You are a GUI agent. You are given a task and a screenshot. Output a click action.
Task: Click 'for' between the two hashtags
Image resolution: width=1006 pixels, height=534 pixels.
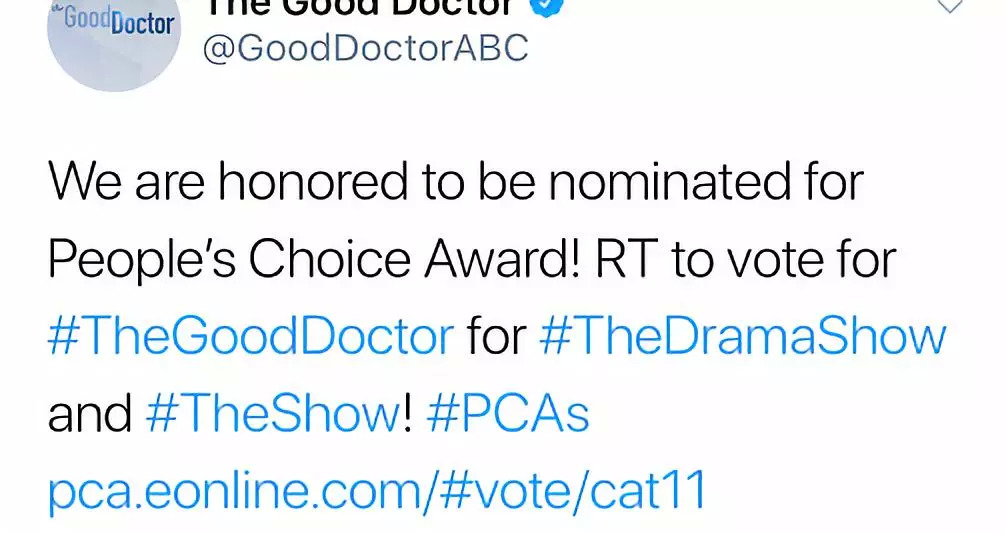click(x=497, y=338)
